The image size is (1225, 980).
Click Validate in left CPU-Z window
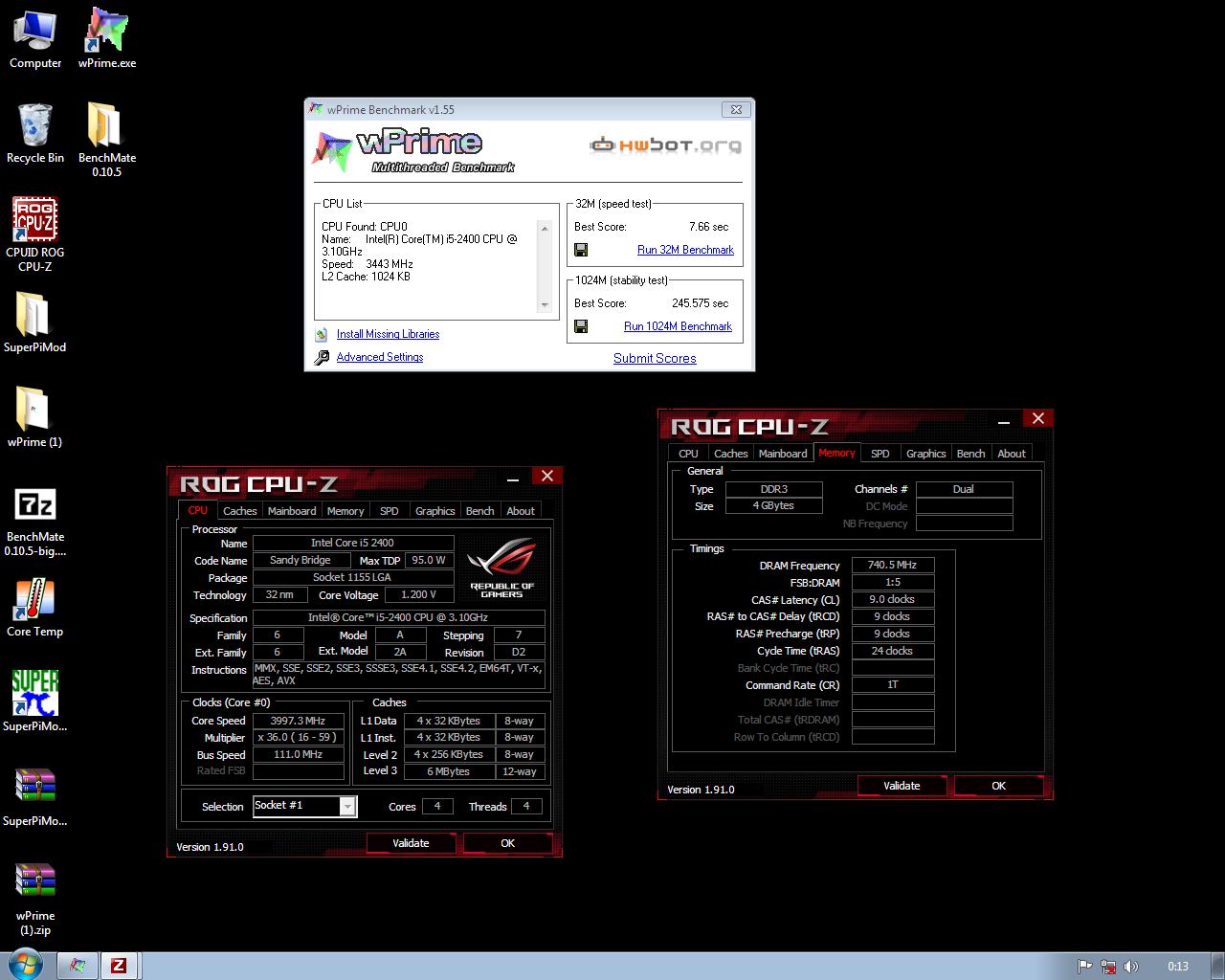(411, 843)
